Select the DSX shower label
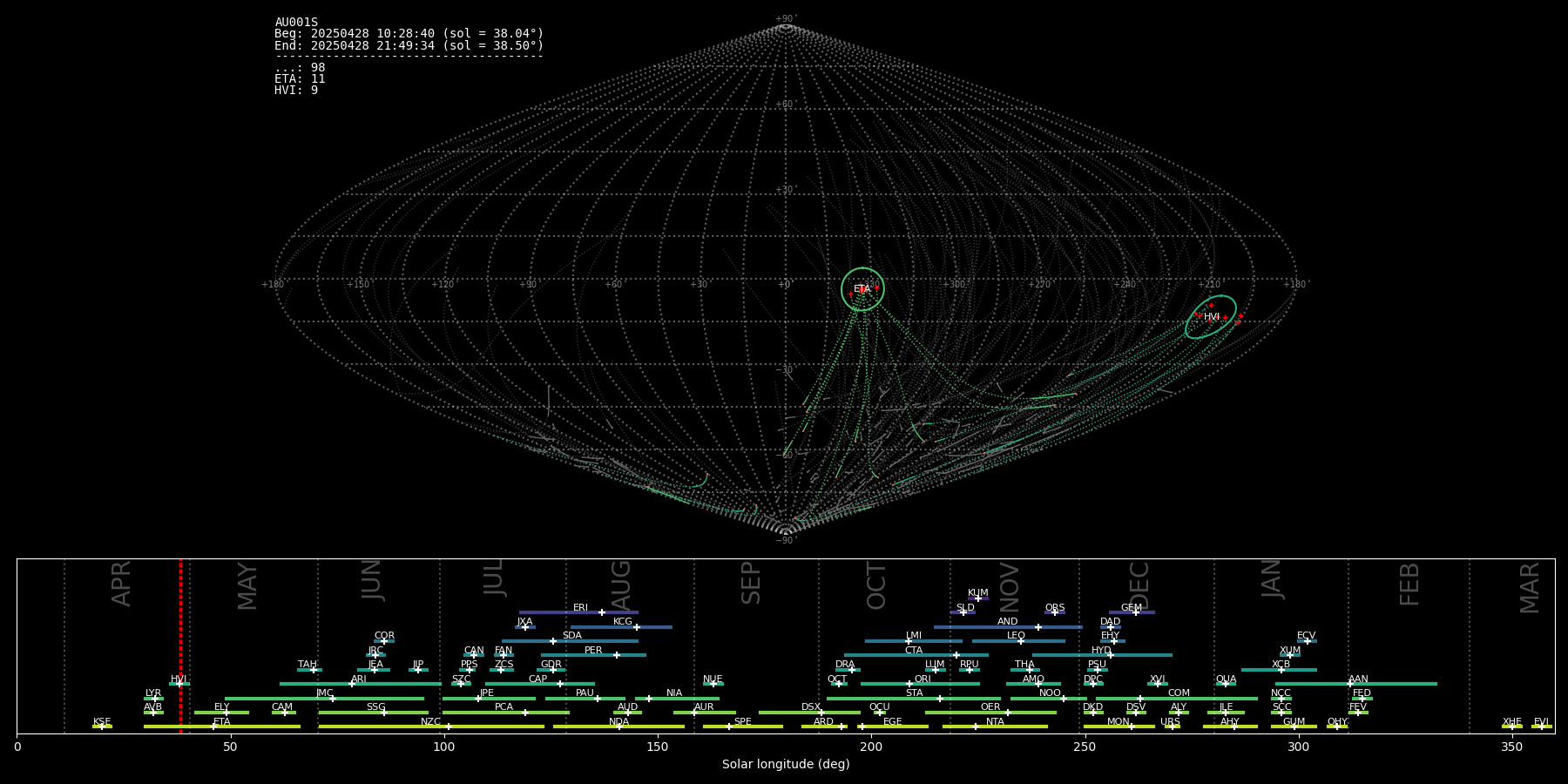 pos(811,707)
